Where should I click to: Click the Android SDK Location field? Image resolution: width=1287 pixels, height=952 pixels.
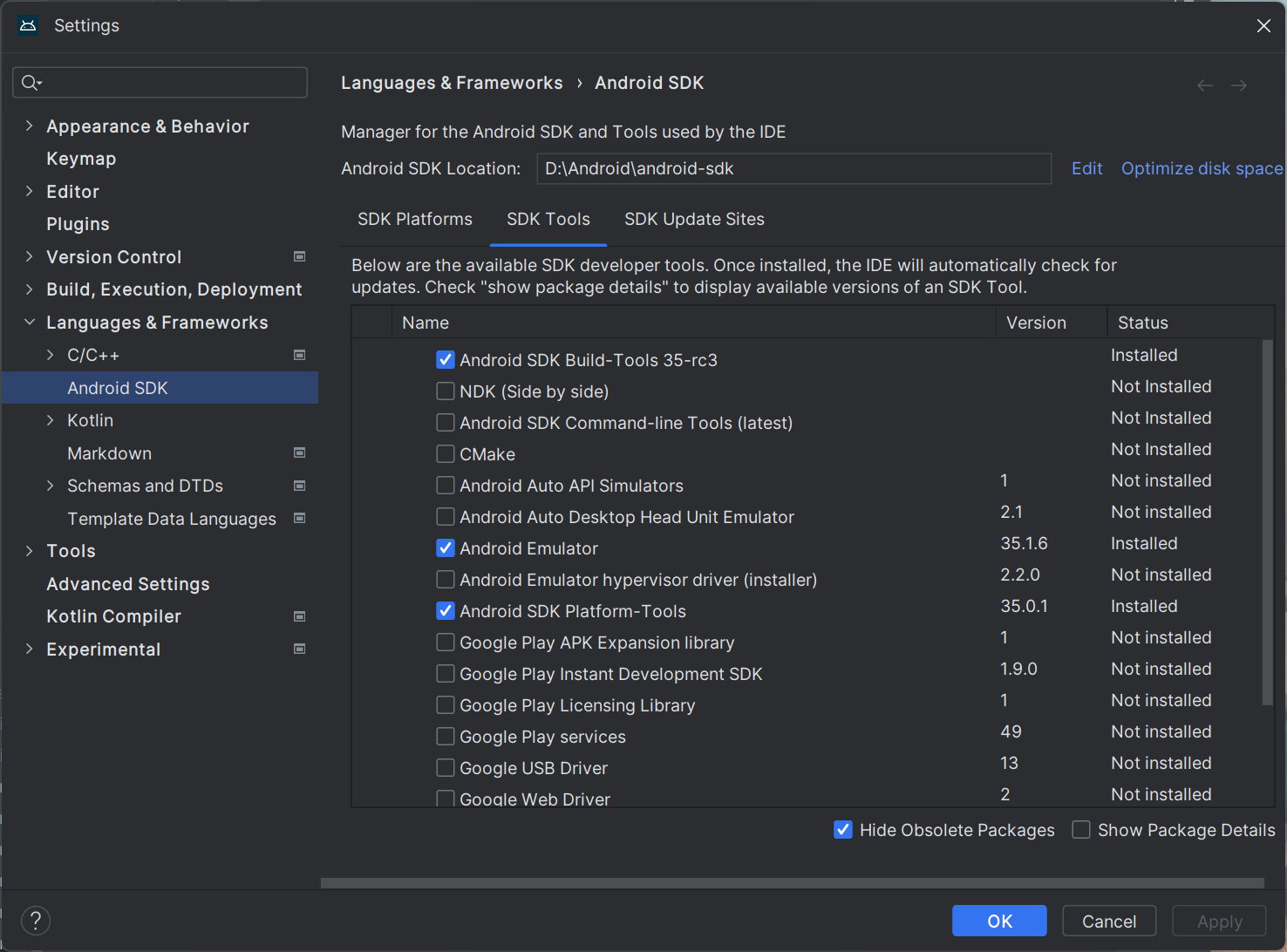pos(793,168)
